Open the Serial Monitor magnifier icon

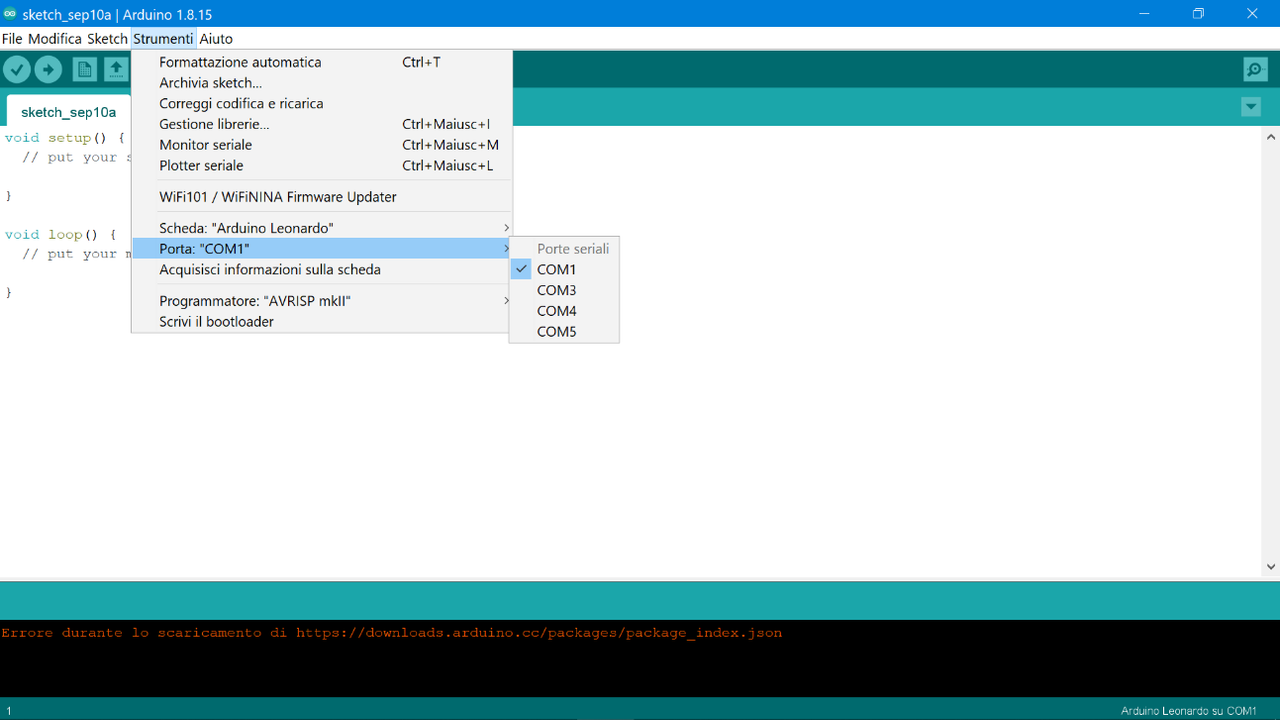pos(1255,69)
